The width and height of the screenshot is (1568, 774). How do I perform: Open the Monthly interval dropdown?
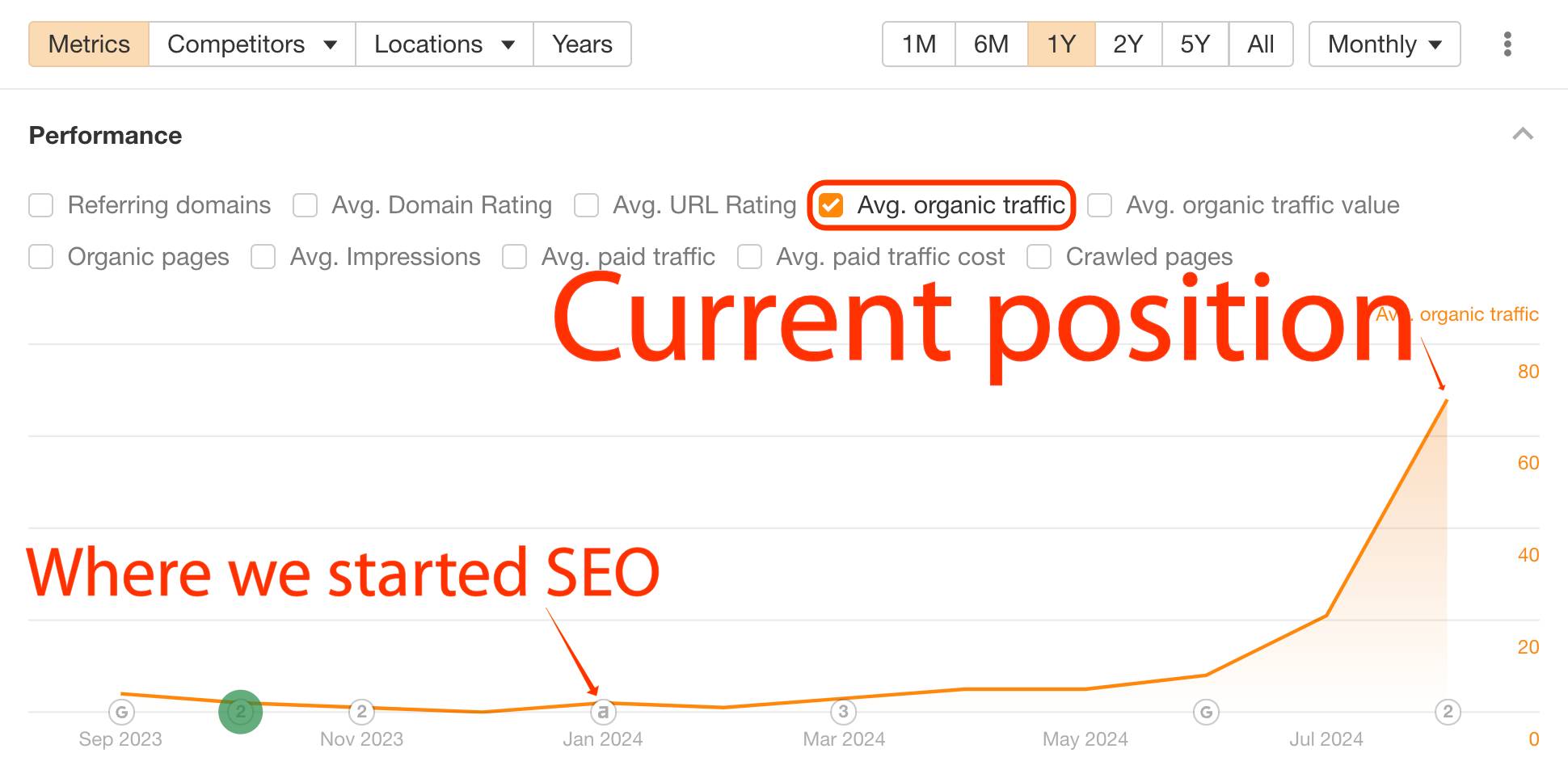1384,44
